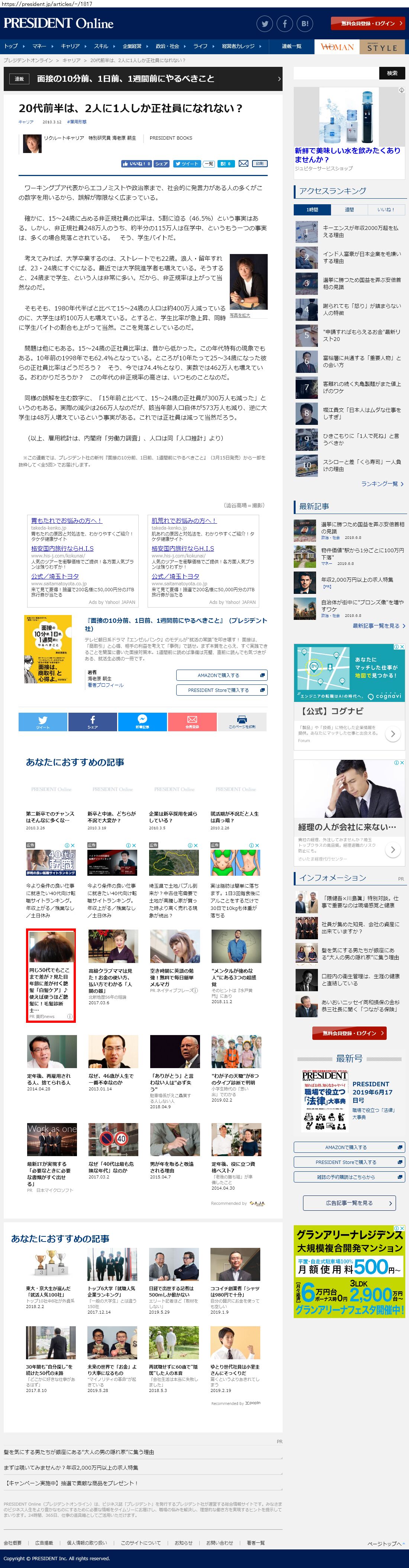This screenshot has height=1568, width=409.
Task: Click the author portrait thumbnail beside リクルートキャリア
Action: 32,144
